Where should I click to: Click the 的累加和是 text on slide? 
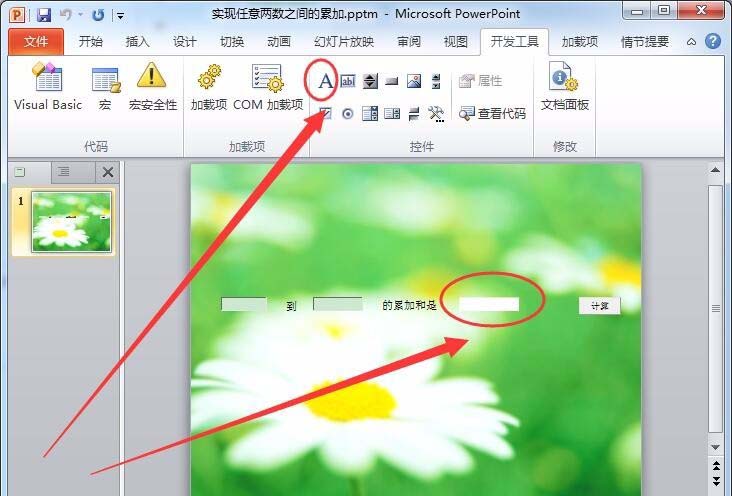tap(409, 305)
